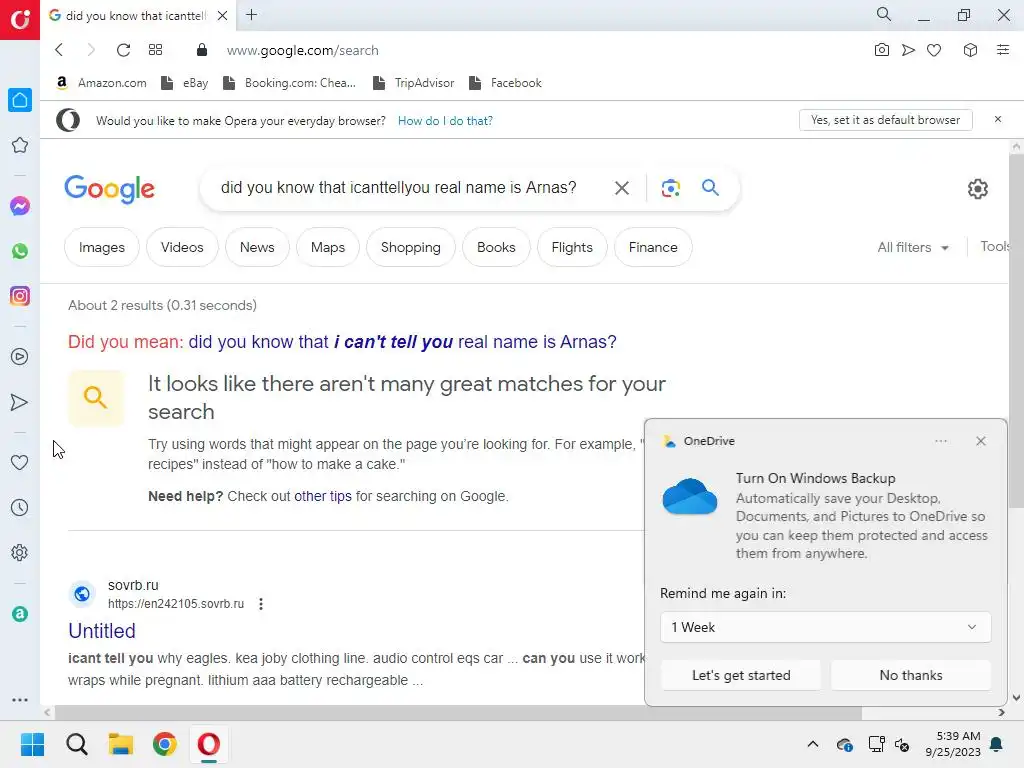Open Easy Setup menu icon

point(1003,50)
